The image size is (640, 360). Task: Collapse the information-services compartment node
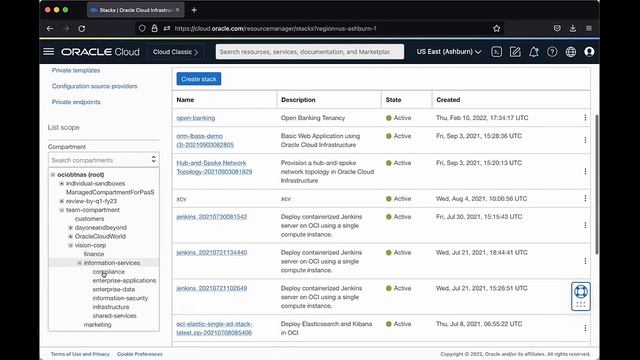80,263
